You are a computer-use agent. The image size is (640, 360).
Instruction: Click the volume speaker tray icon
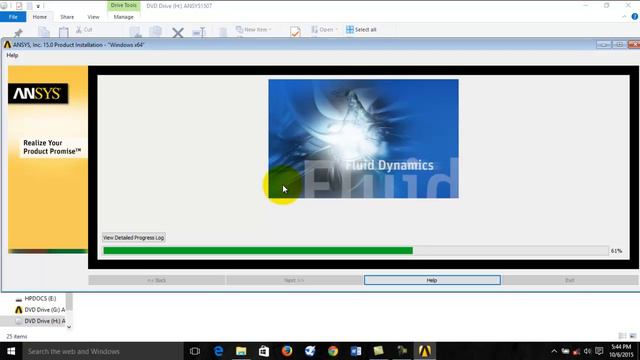pos(587,351)
